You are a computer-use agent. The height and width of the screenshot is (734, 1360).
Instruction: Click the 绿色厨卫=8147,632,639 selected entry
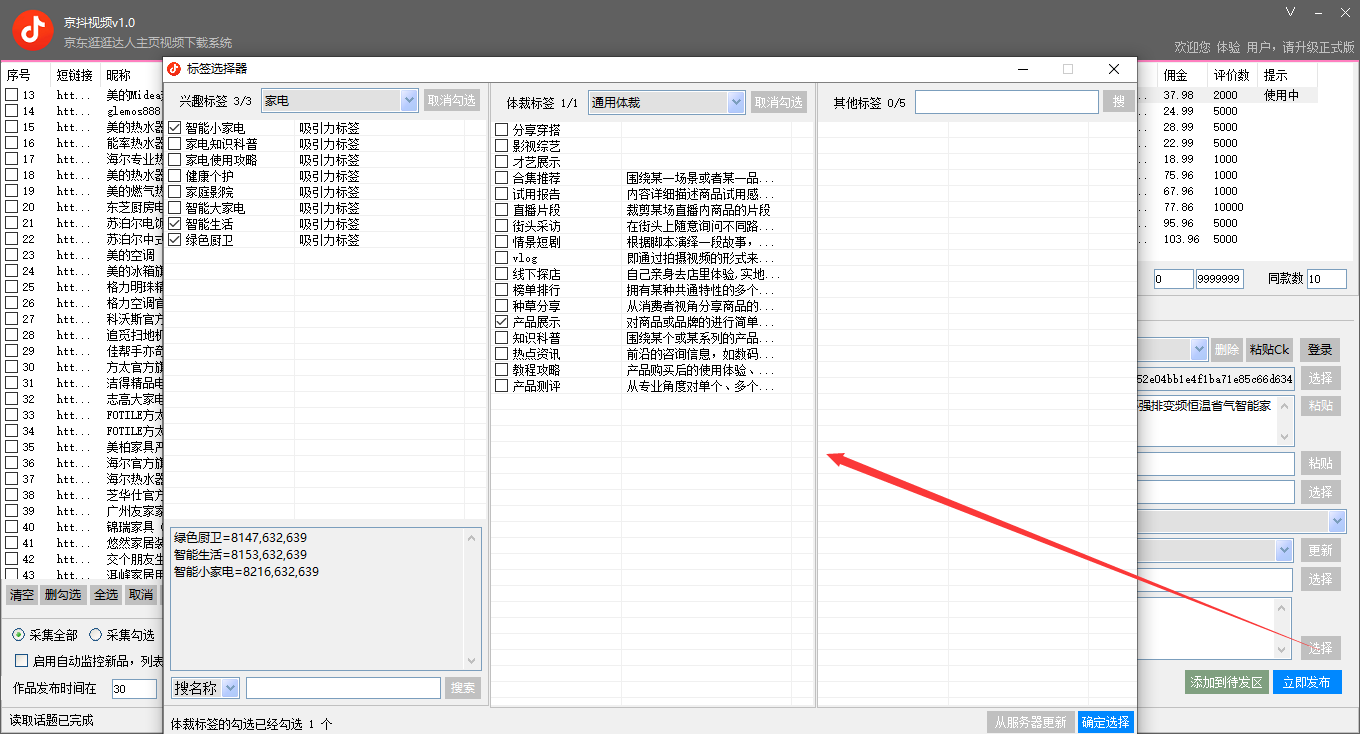pyautogui.click(x=241, y=538)
